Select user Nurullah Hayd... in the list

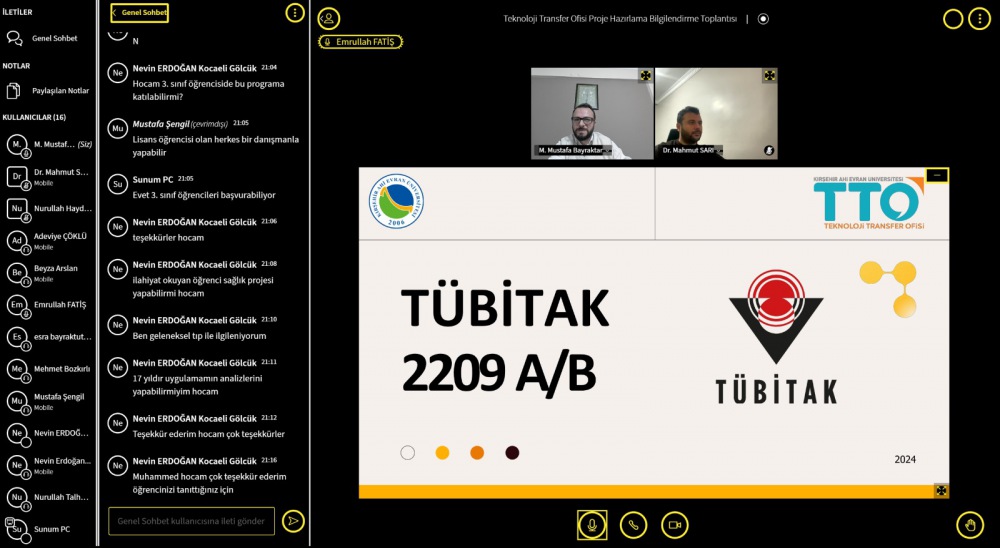(49, 209)
